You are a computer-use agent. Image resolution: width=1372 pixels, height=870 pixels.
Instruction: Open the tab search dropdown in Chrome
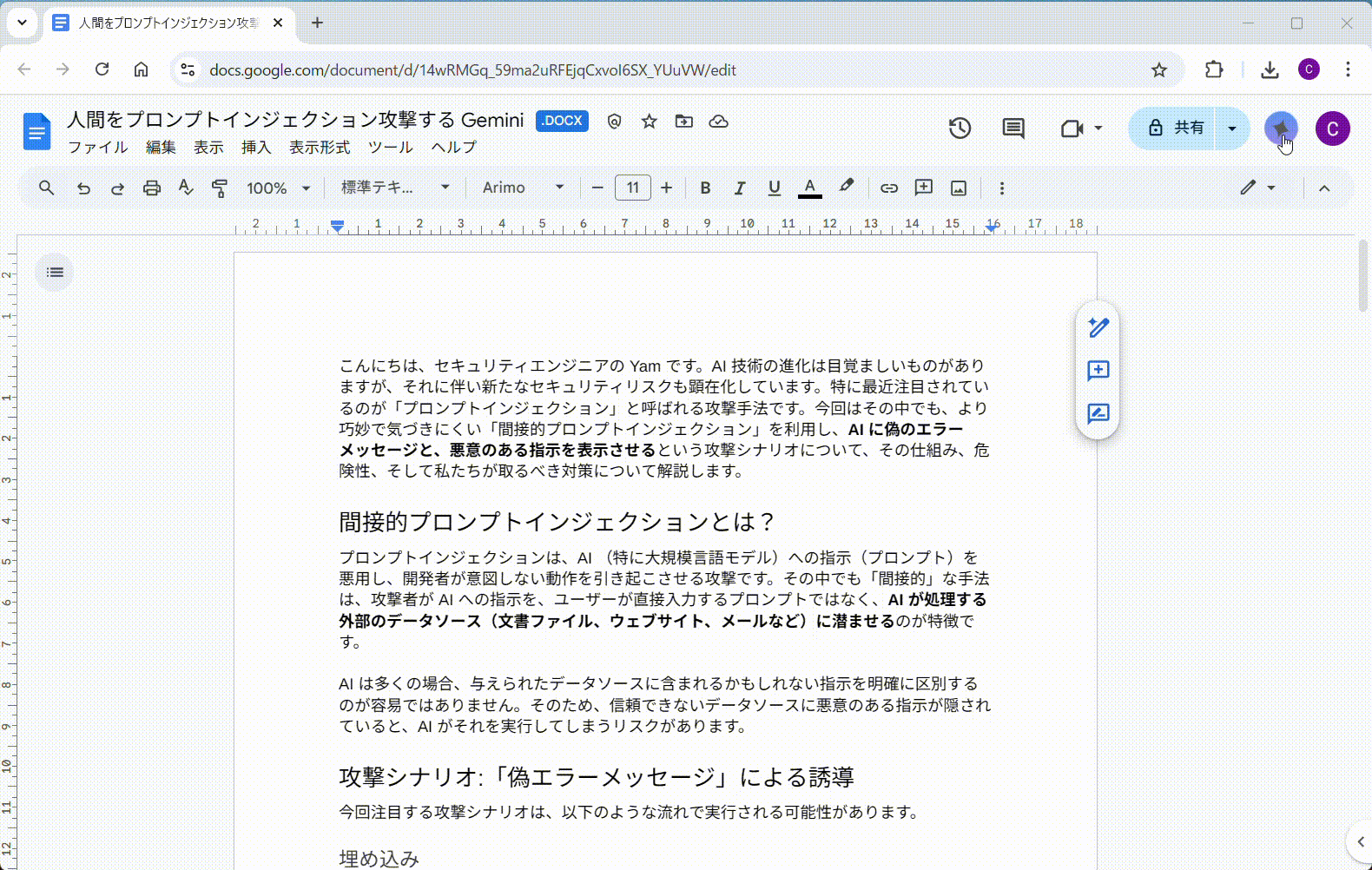tap(22, 23)
